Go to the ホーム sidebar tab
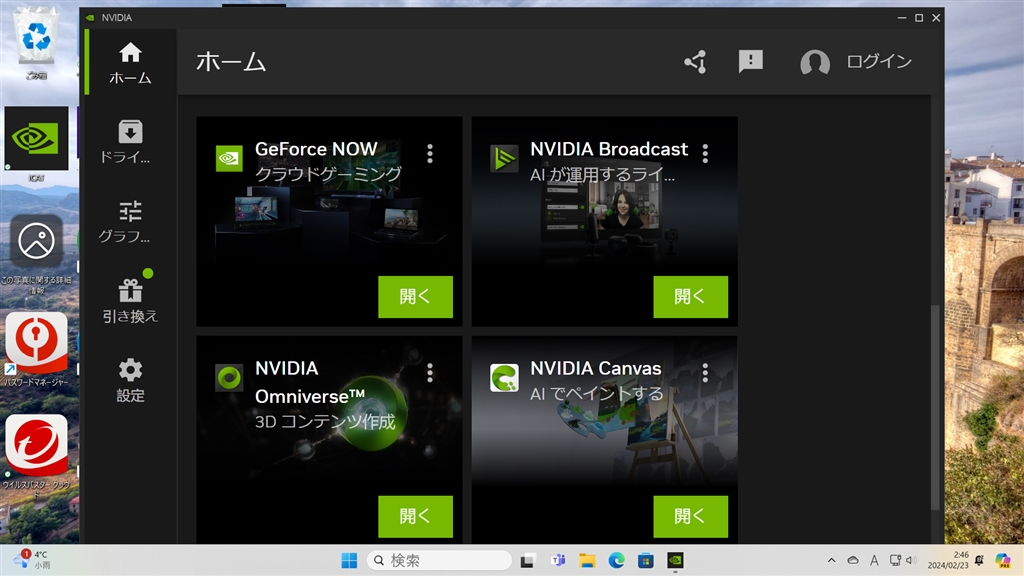The image size is (1024, 576). tap(130, 63)
